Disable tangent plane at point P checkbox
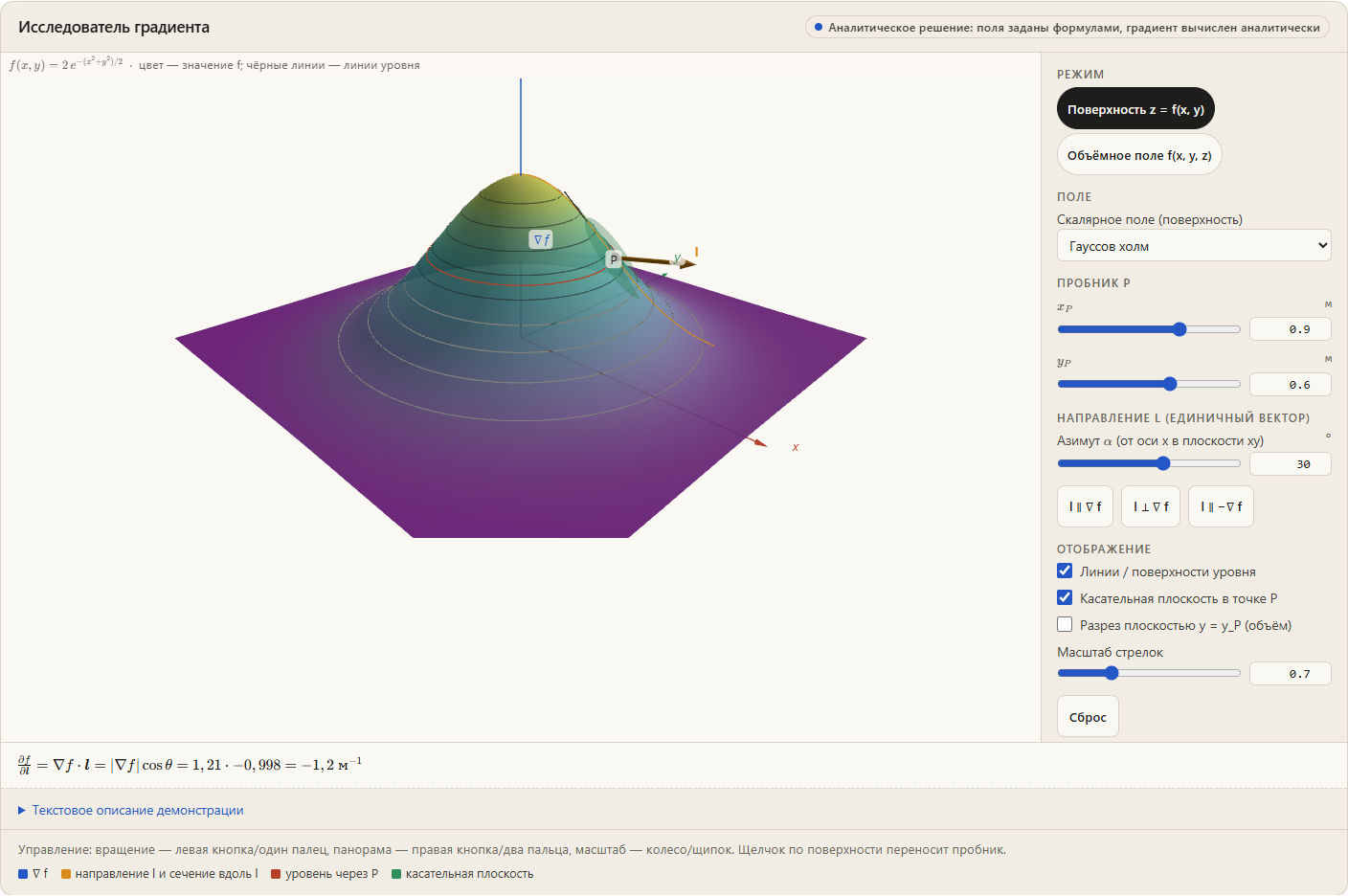The image size is (1348, 896). [1065, 597]
